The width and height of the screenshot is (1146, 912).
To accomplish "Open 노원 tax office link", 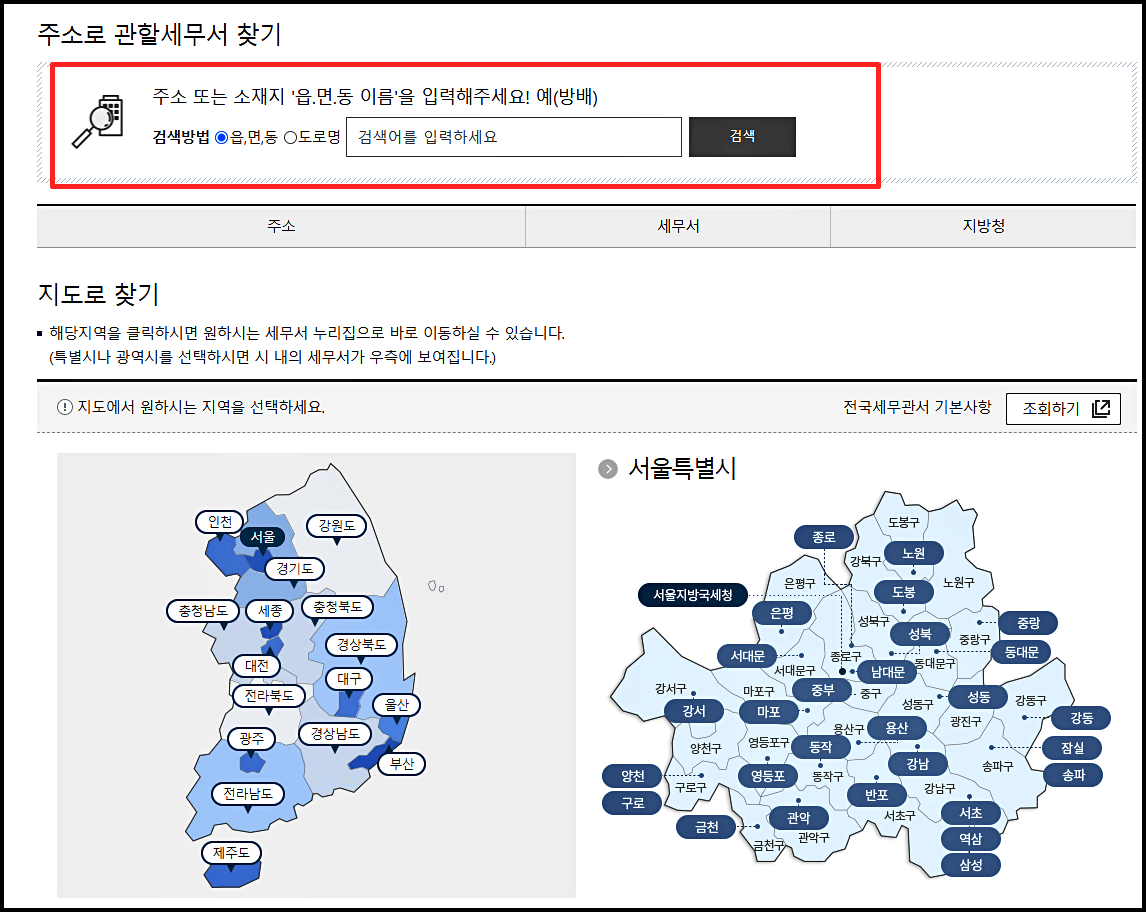I will [914, 553].
